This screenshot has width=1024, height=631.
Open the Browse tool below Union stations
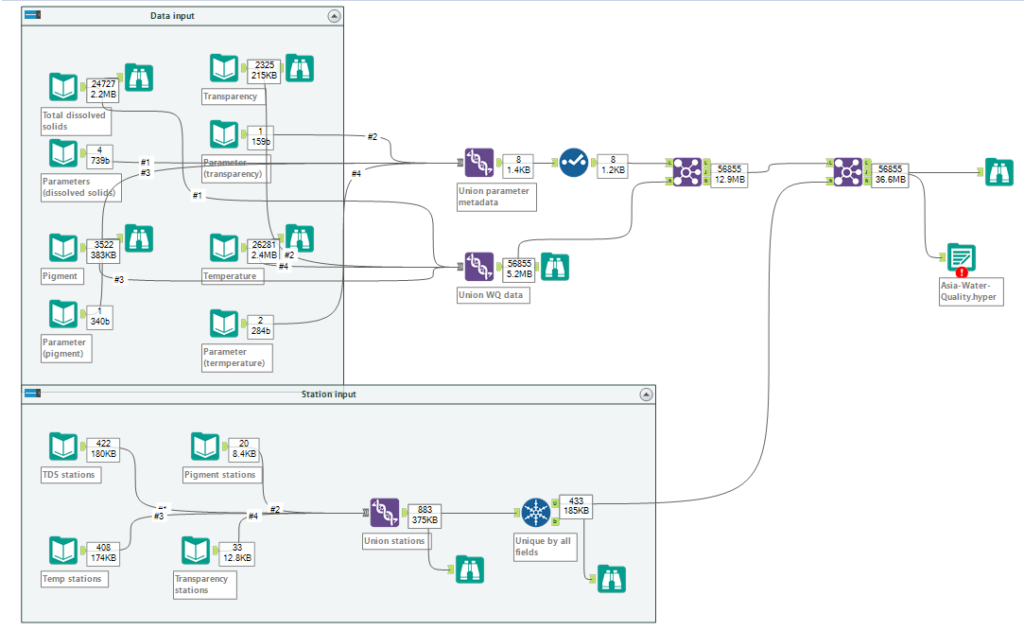470,570
